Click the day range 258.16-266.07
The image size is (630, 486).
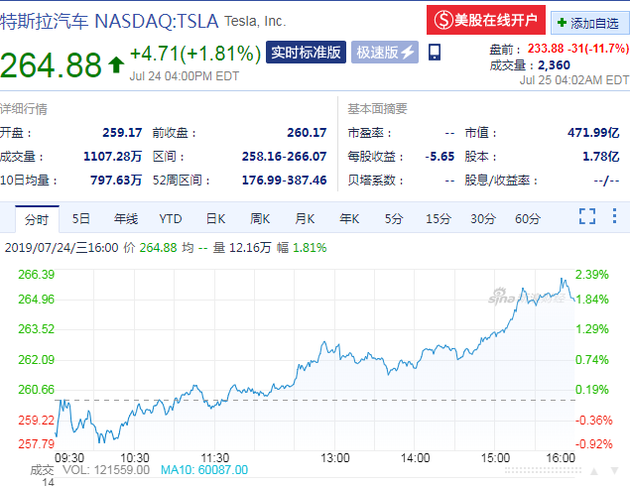point(284,156)
